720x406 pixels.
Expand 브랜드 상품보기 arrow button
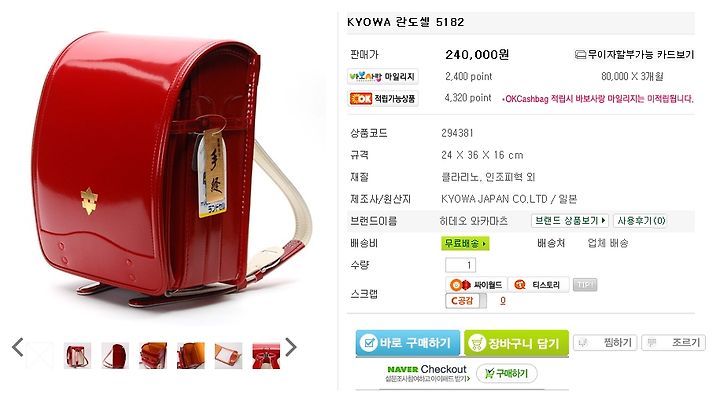[x=570, y=221]
